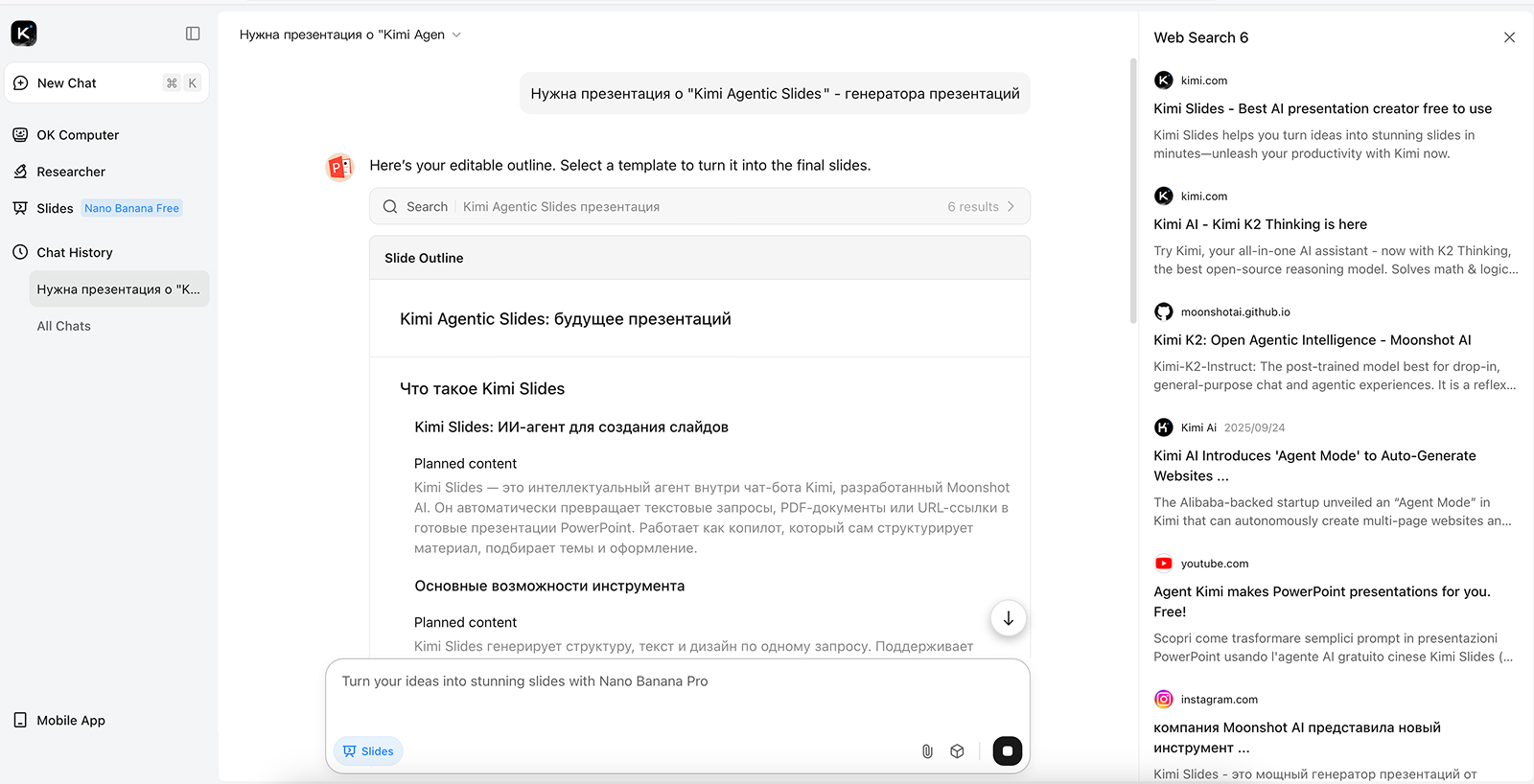The height and width of the screenshot is (784, 1534).
Task: Click the attach file paperclip icon
Action: click(x=927, y=751)
